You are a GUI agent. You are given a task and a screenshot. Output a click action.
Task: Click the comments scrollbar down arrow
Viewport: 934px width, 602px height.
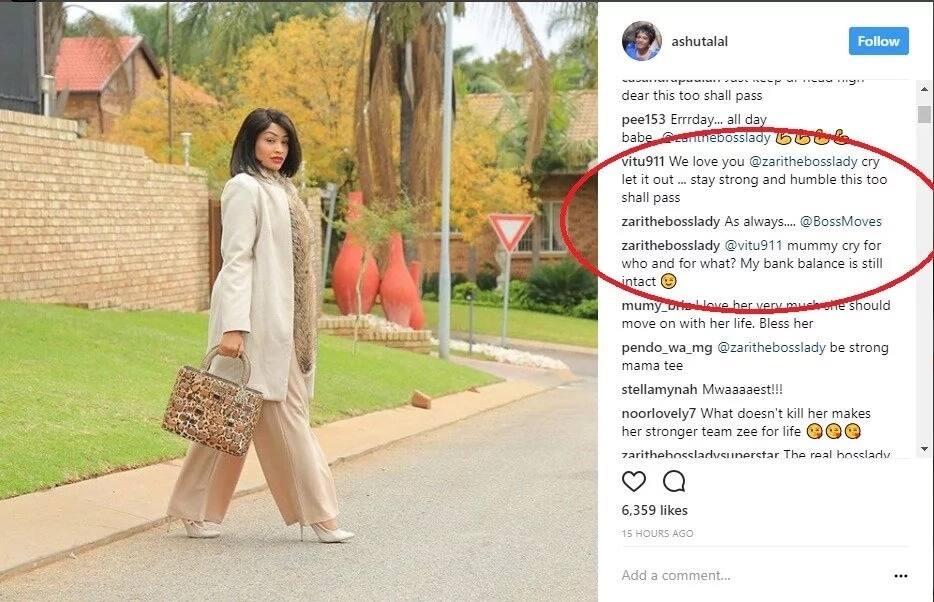[x=924, y=449]
